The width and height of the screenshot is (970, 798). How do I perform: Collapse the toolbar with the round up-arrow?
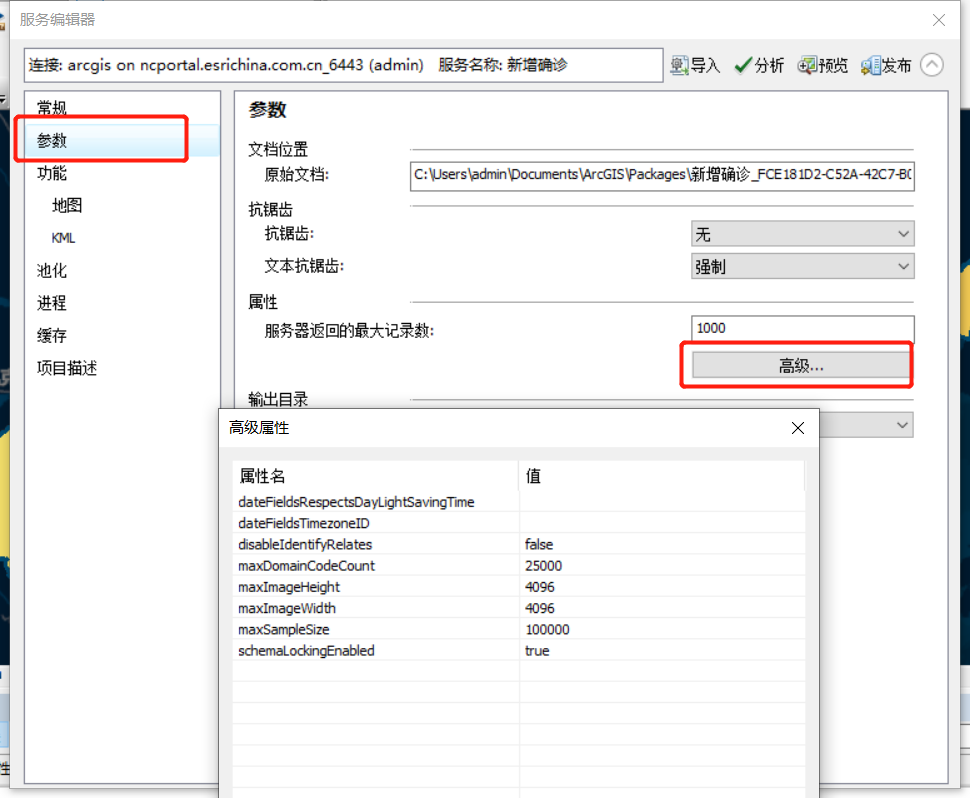tap(932, 64)
